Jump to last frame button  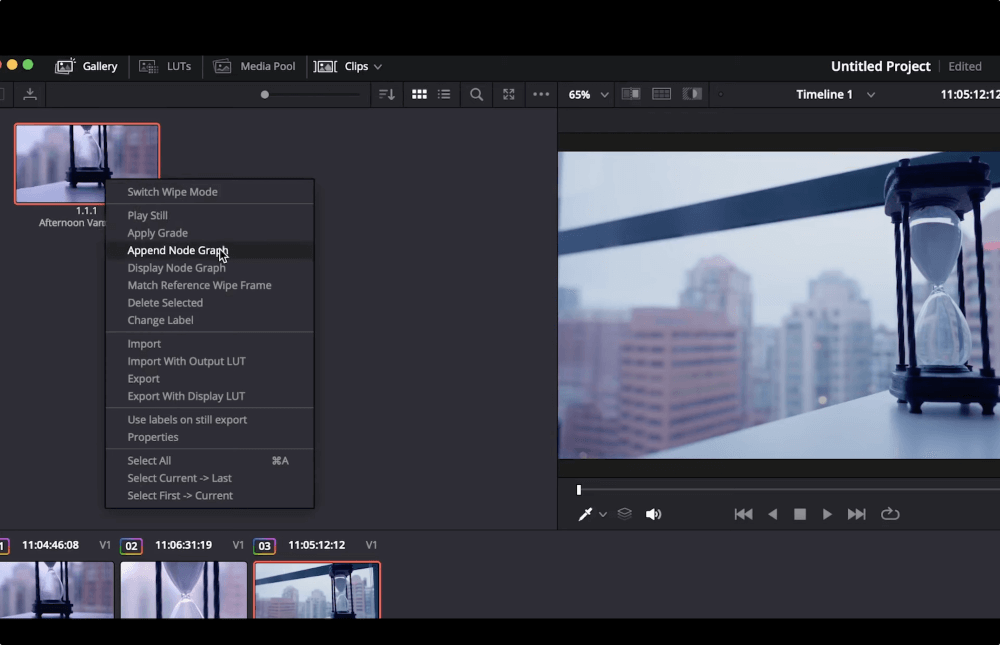(x=857, y=514)
